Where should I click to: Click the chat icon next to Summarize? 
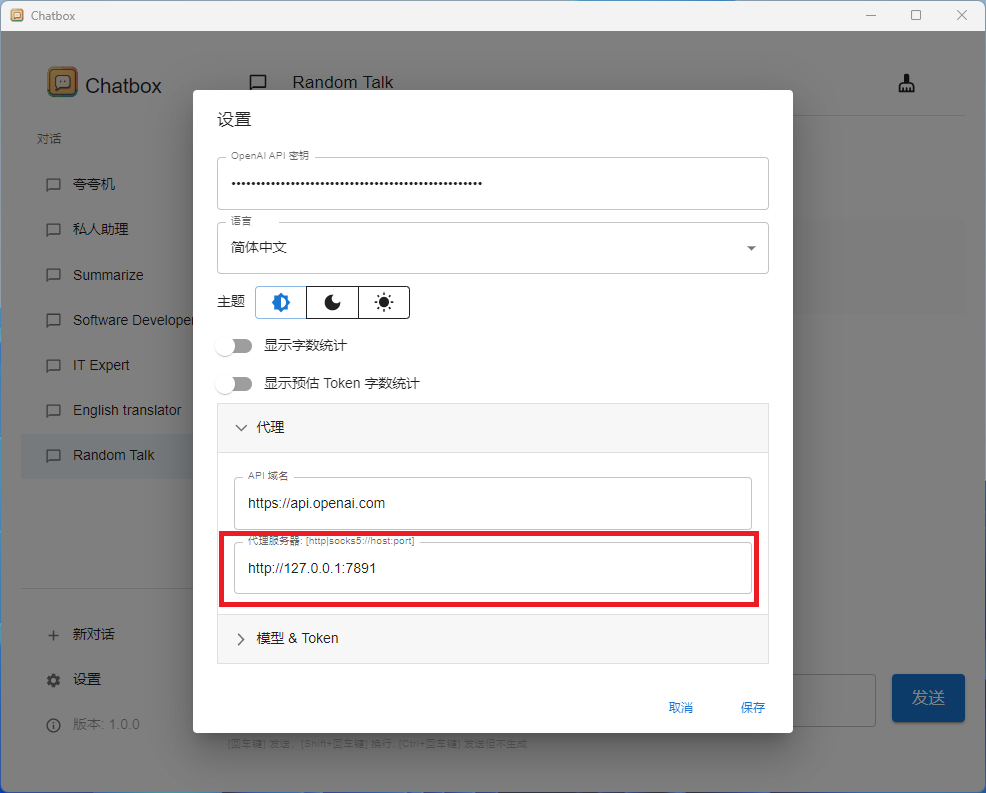pos(53,275)
